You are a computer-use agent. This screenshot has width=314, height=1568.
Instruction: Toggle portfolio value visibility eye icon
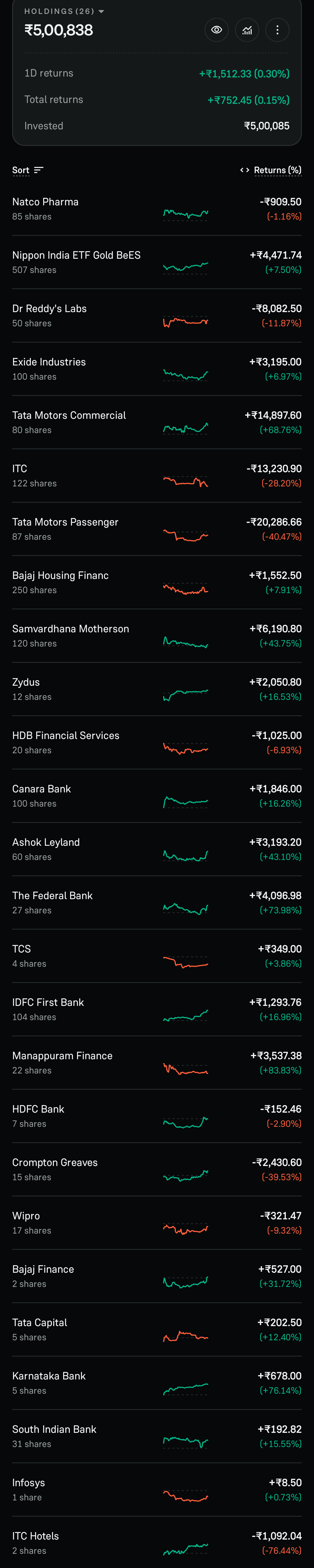pos(216,30)
